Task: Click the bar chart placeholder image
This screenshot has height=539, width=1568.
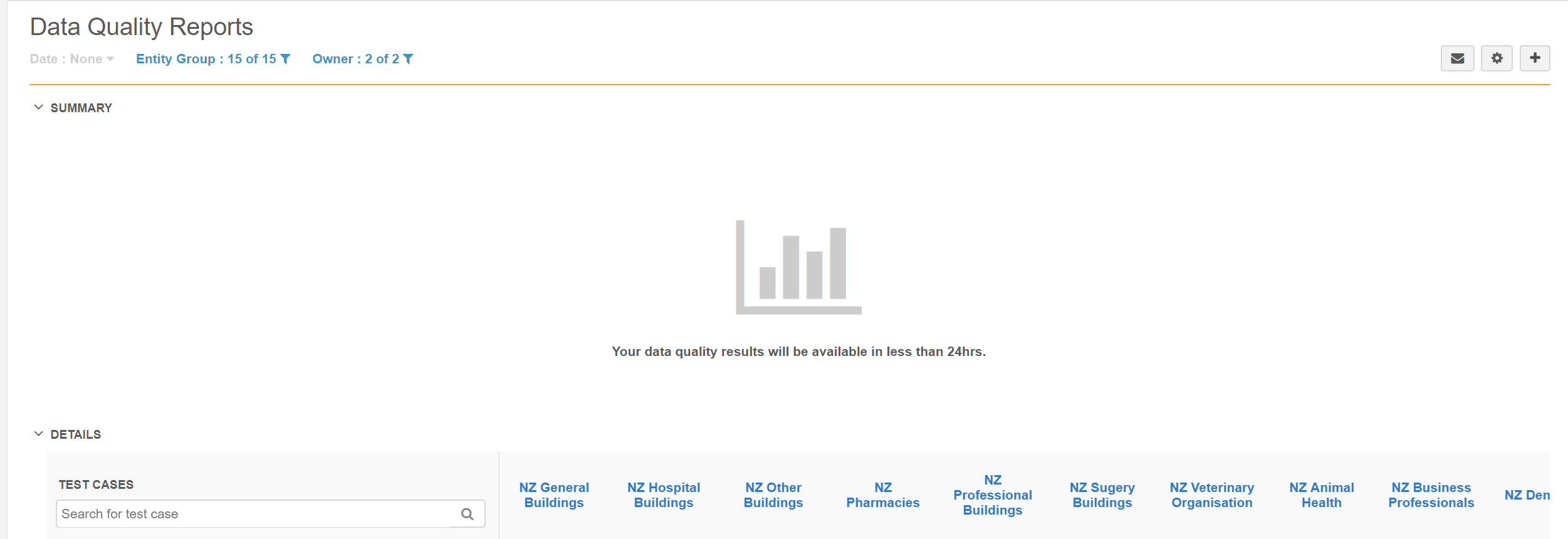Action: tap(798, 267)
